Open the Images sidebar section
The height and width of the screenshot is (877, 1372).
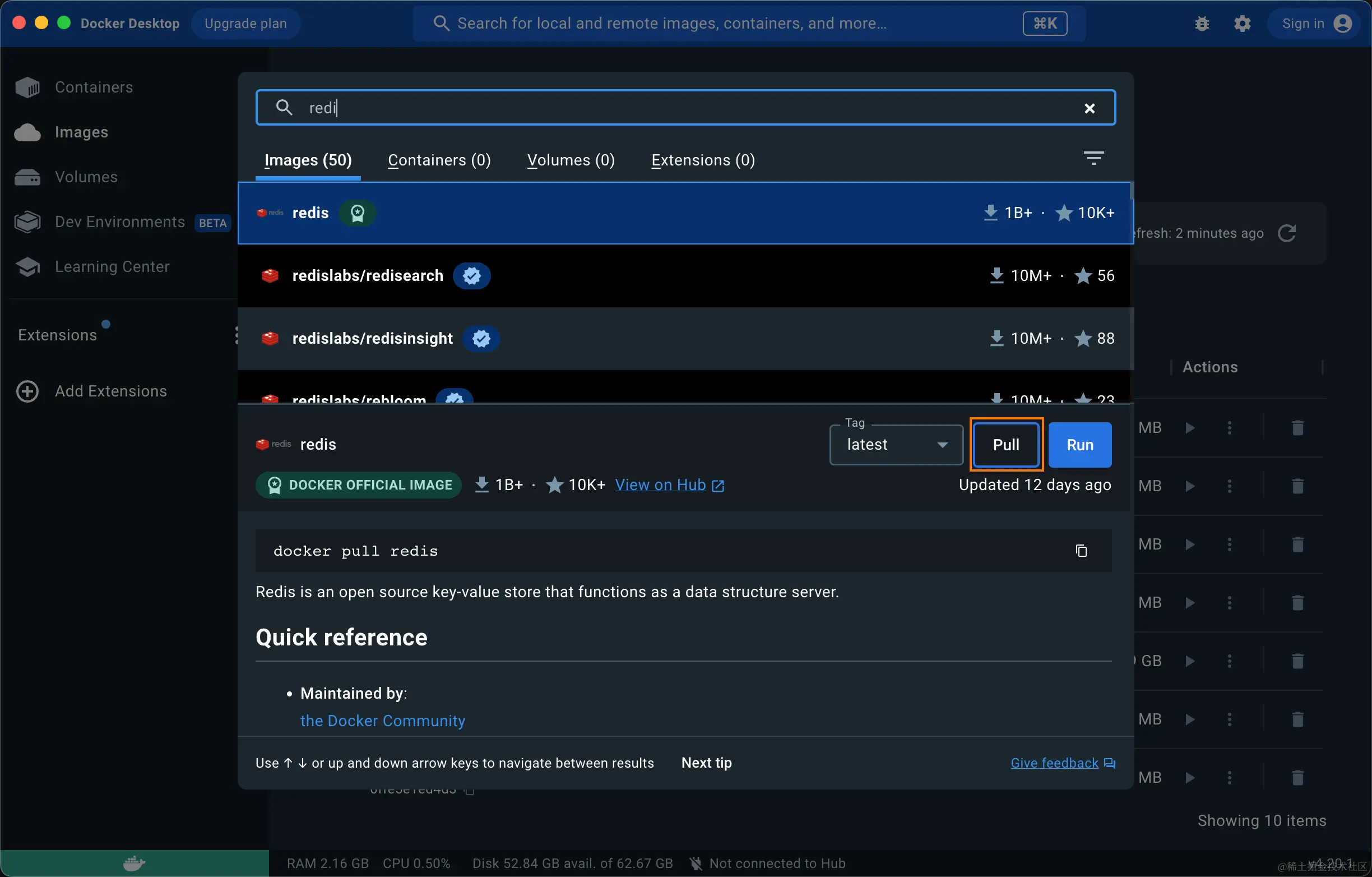[62, 132]
